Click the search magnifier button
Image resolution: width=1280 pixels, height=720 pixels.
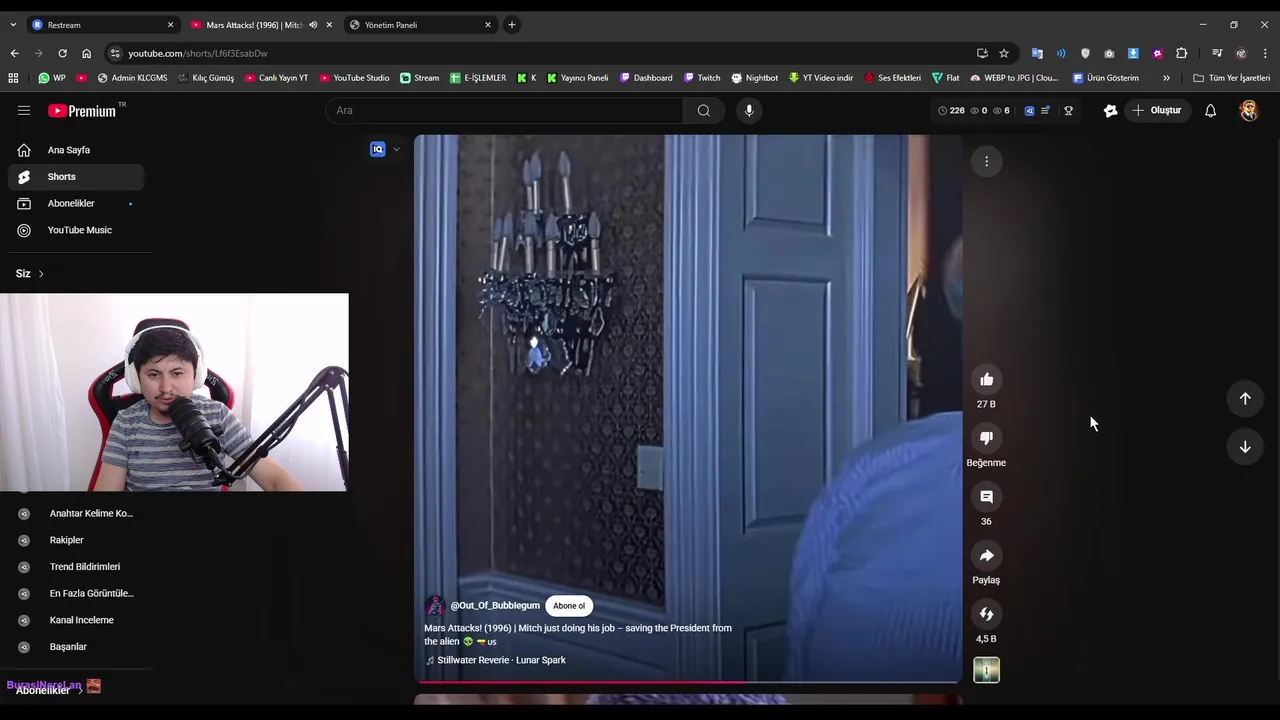[x=704, y=111]
